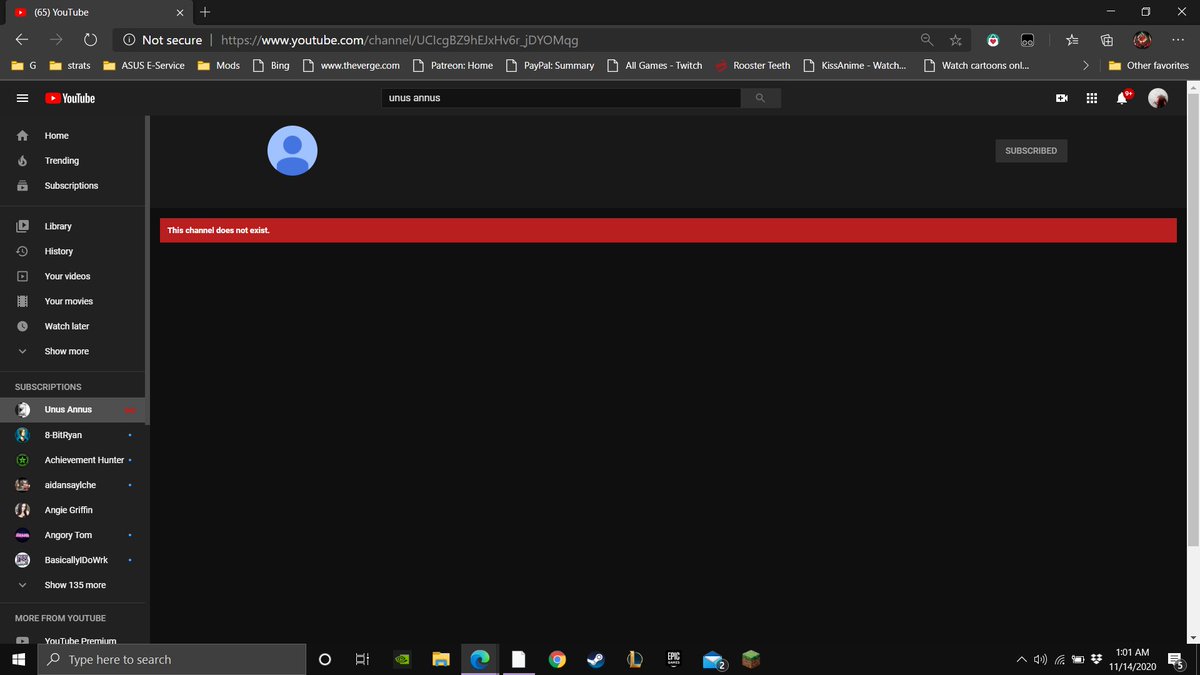
Task: Open Google Chrome from taskbar
Action: tap(557, 659)
